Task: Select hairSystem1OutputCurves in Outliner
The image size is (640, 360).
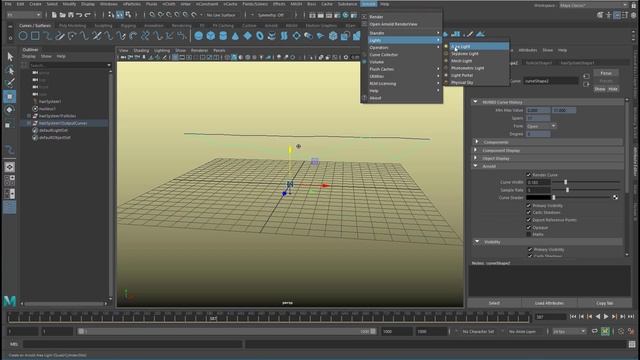Action: pyautogui.click(x=63, y=123)
